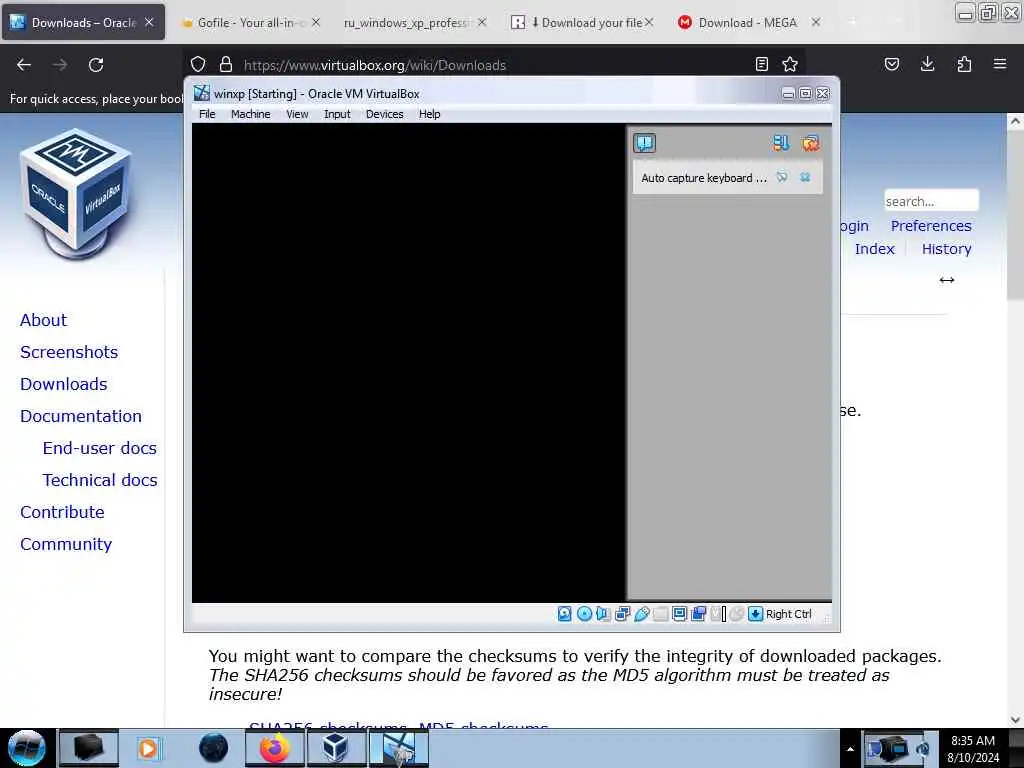
Task: Click the network indicator in VM status bar
Action: coord(622,614)
